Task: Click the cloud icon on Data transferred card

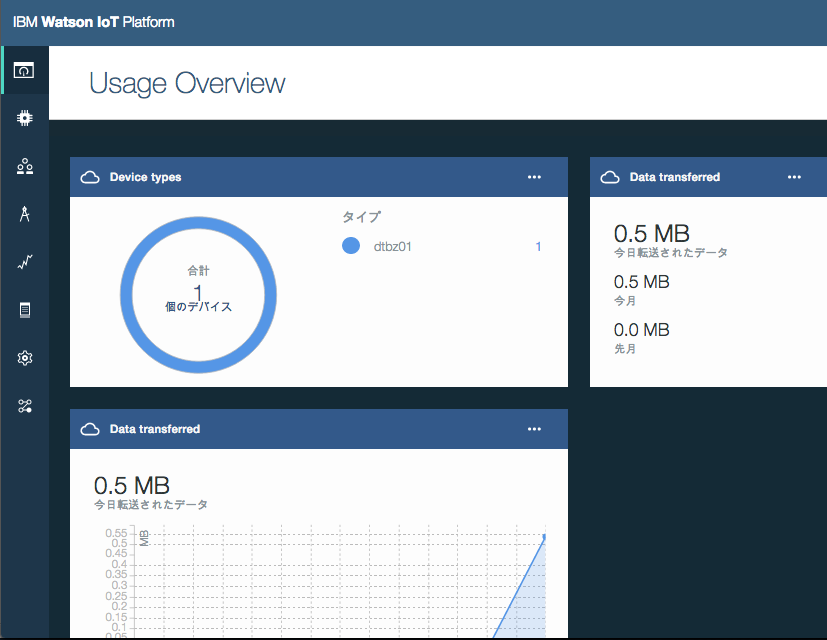Action: point(610,177)
